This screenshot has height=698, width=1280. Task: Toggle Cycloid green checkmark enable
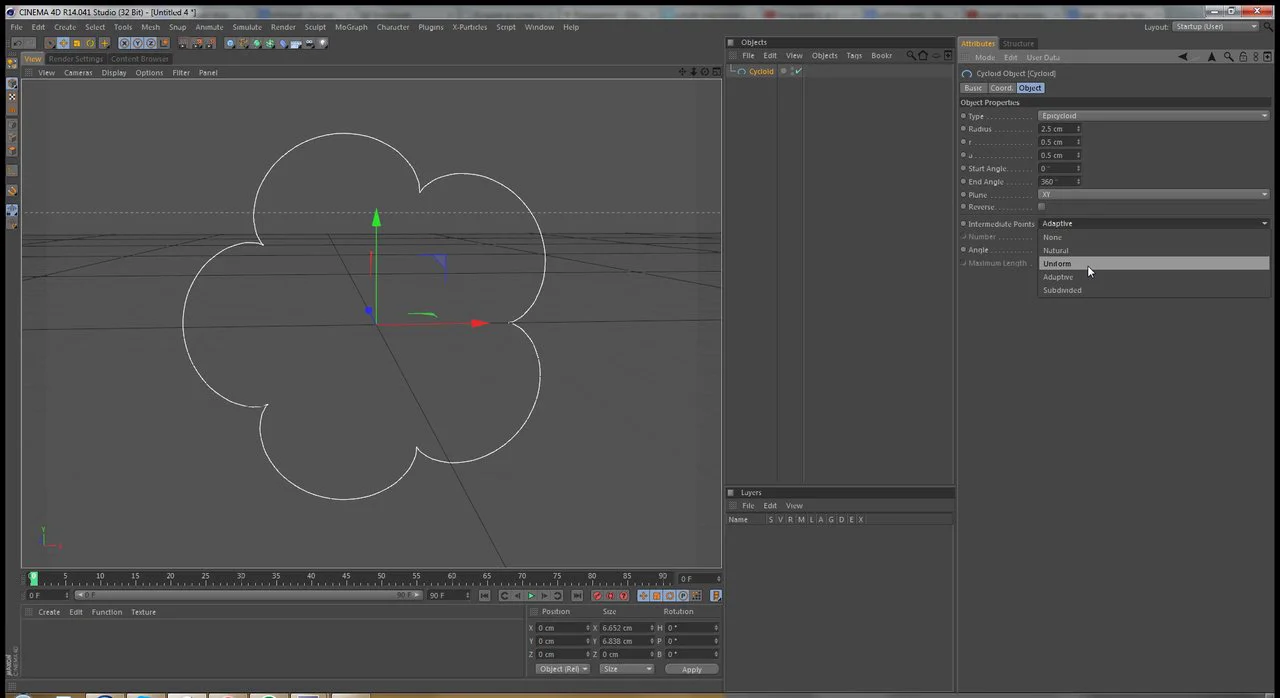[798, 71]
